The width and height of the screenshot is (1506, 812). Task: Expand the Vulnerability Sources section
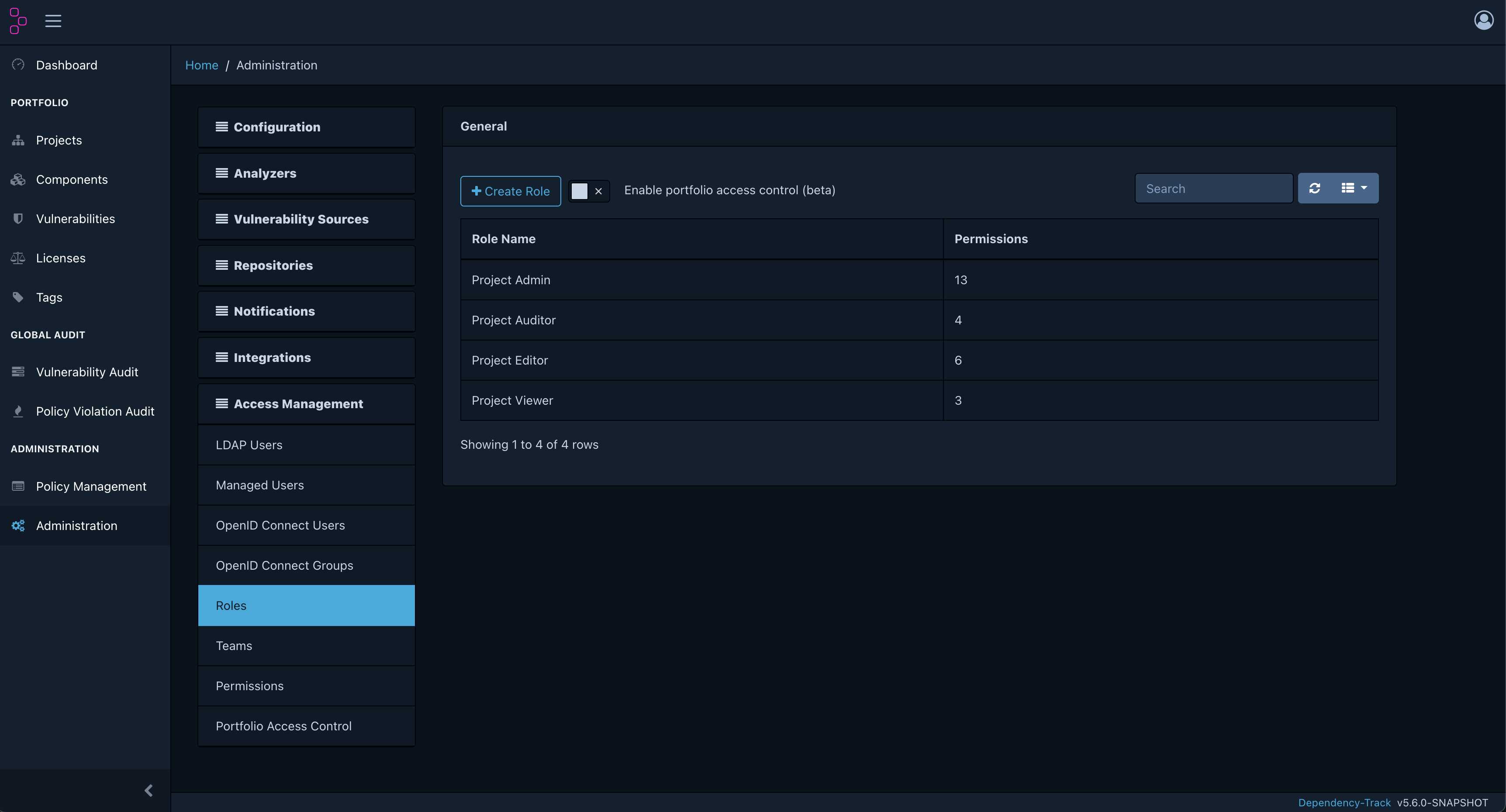[306, 219]
